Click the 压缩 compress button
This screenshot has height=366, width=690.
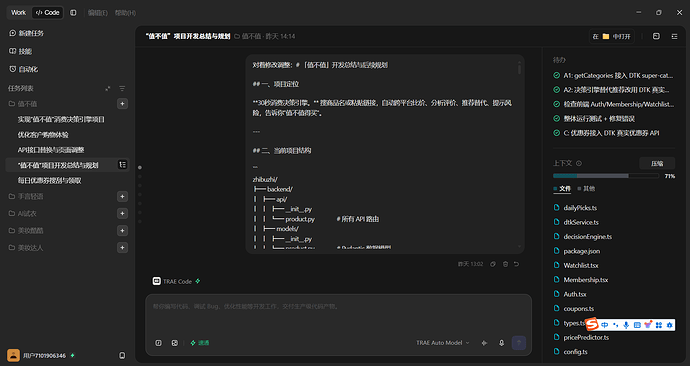(x=657, y=163)
